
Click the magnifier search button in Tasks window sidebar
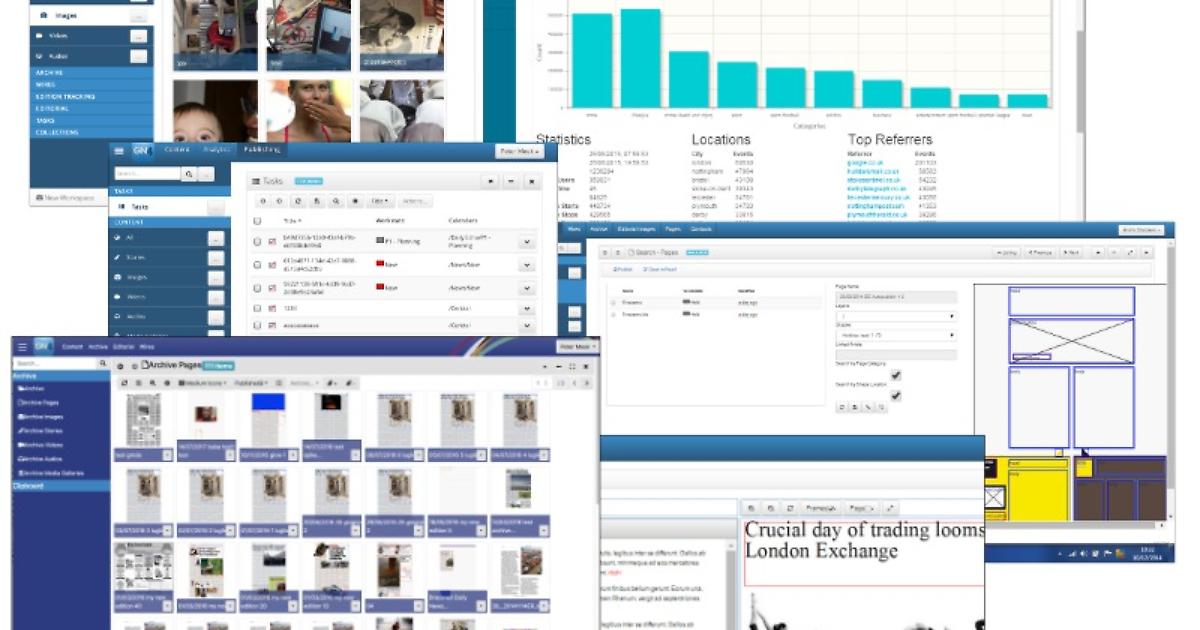(189, 174)
